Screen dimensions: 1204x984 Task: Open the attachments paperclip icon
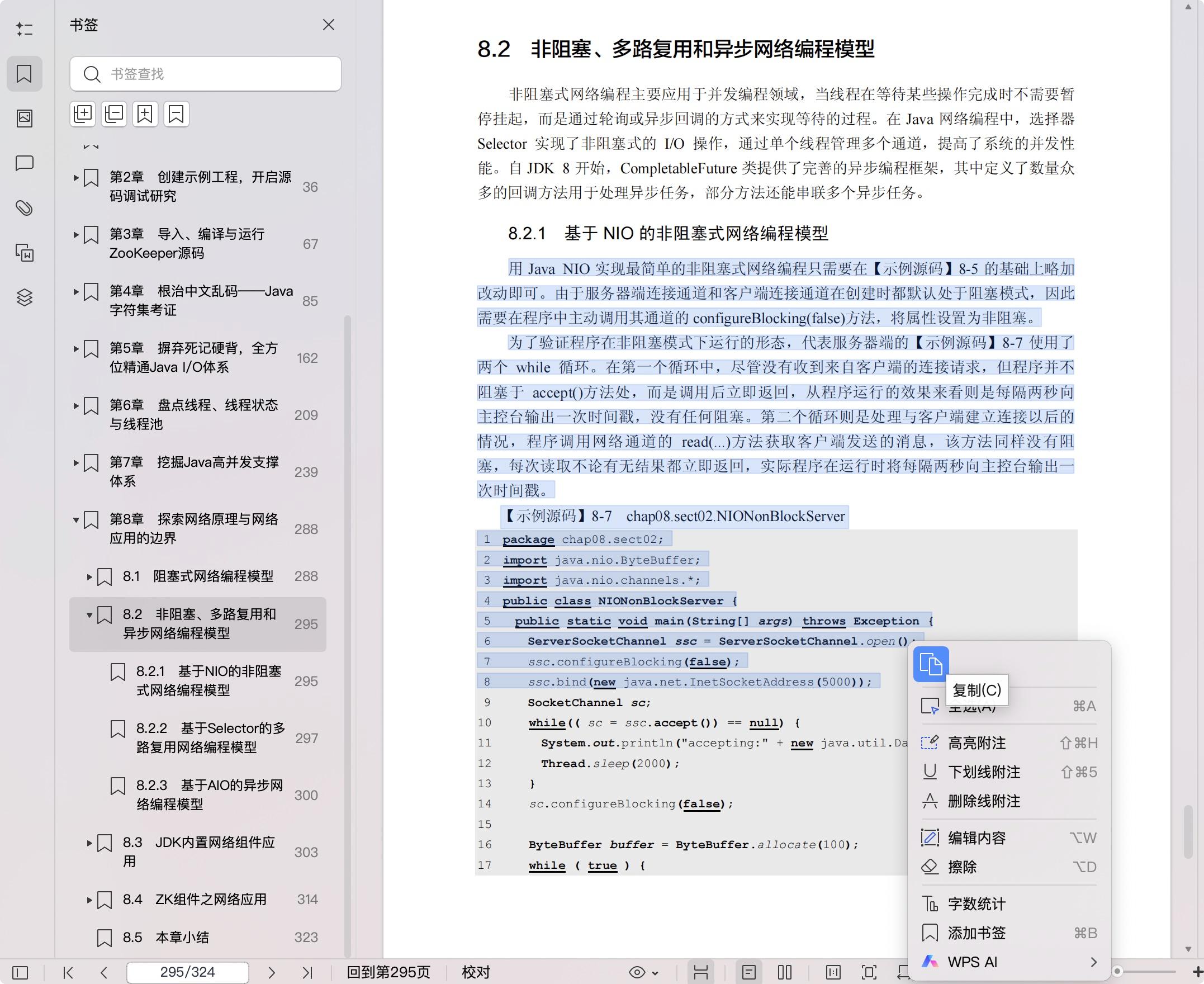click(x=25, y=208)
